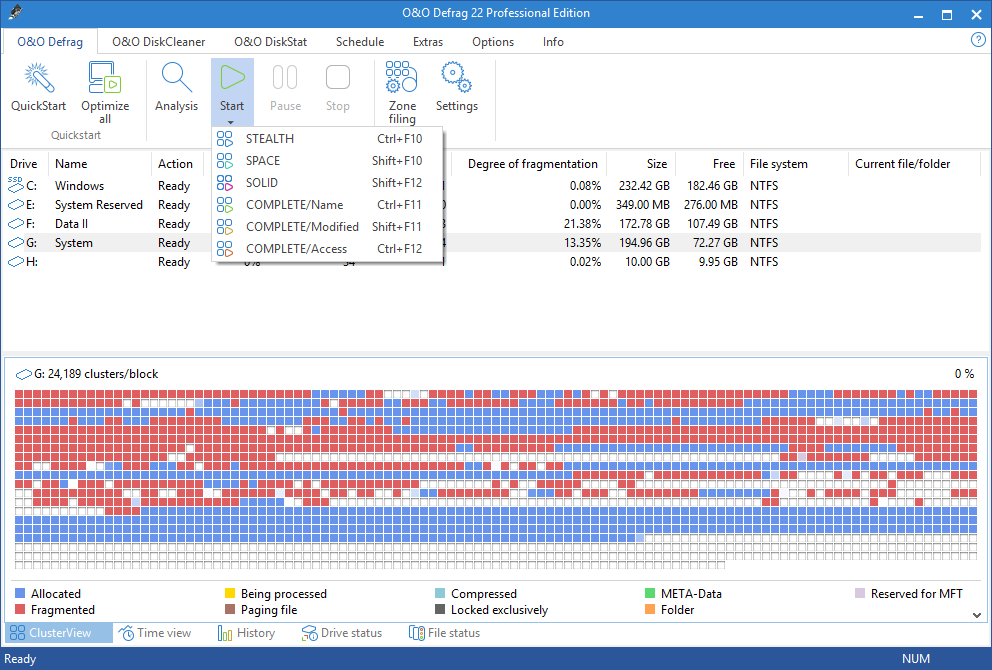The image size is (992, 670).
Task: Choose COMPLETE/Access from the menu
Action: pyautogui.click(x=327, y=249)
